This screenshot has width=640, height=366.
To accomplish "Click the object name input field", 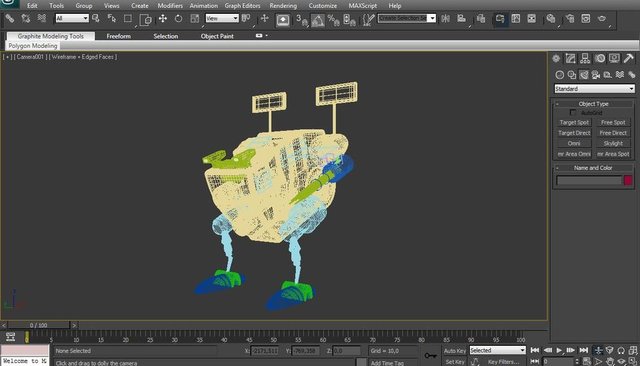I will click(x=589, y=180).
